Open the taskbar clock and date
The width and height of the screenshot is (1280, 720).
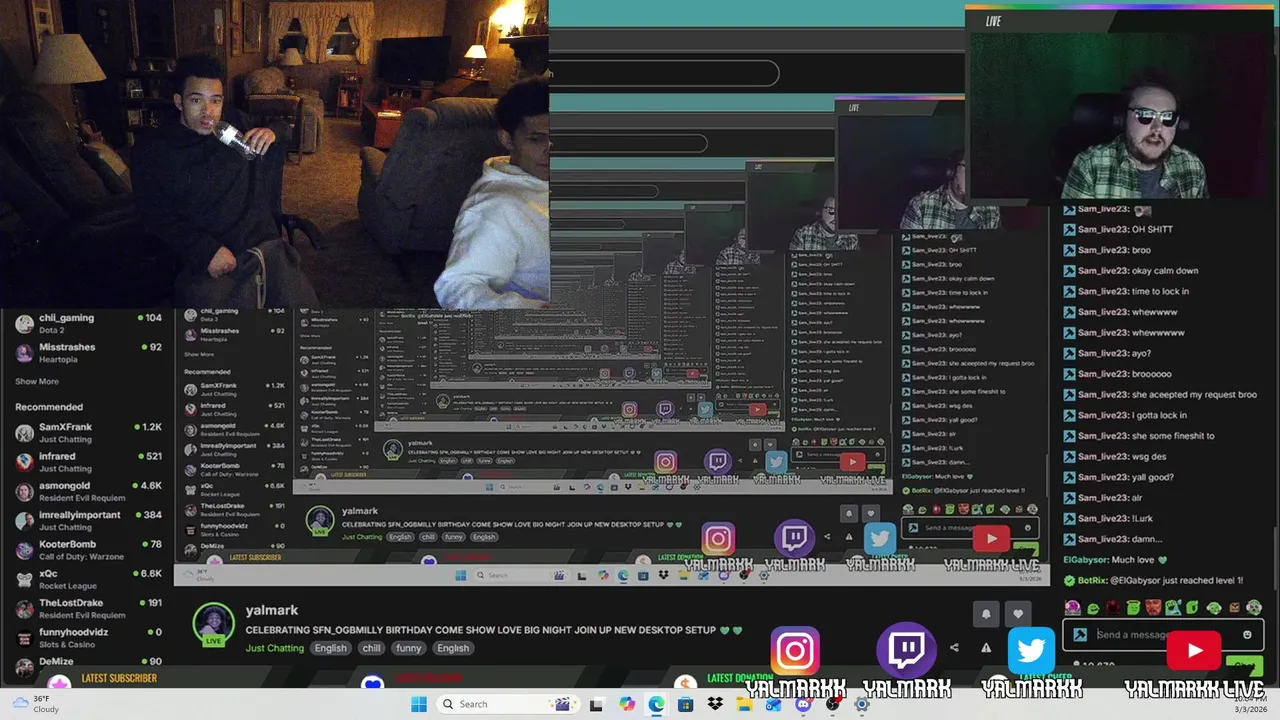pos(1250,704)
